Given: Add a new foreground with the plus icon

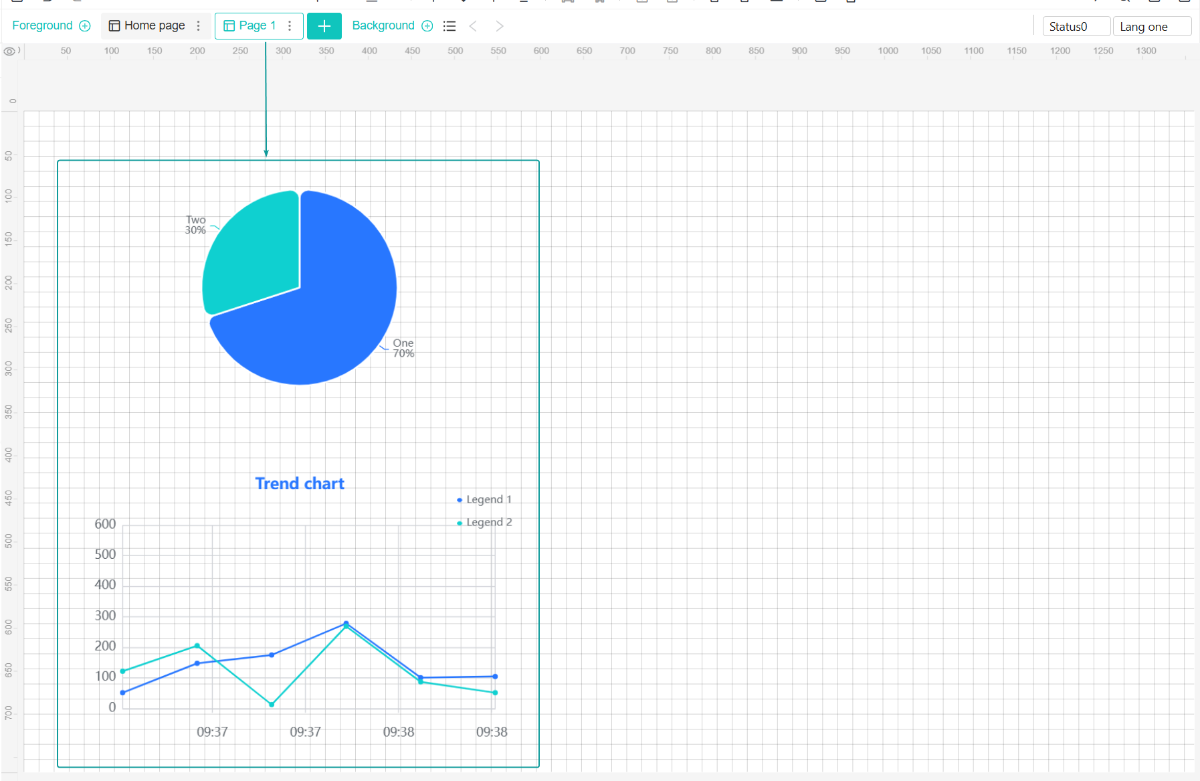Looking at the screenshot, I should pos(85,26).
